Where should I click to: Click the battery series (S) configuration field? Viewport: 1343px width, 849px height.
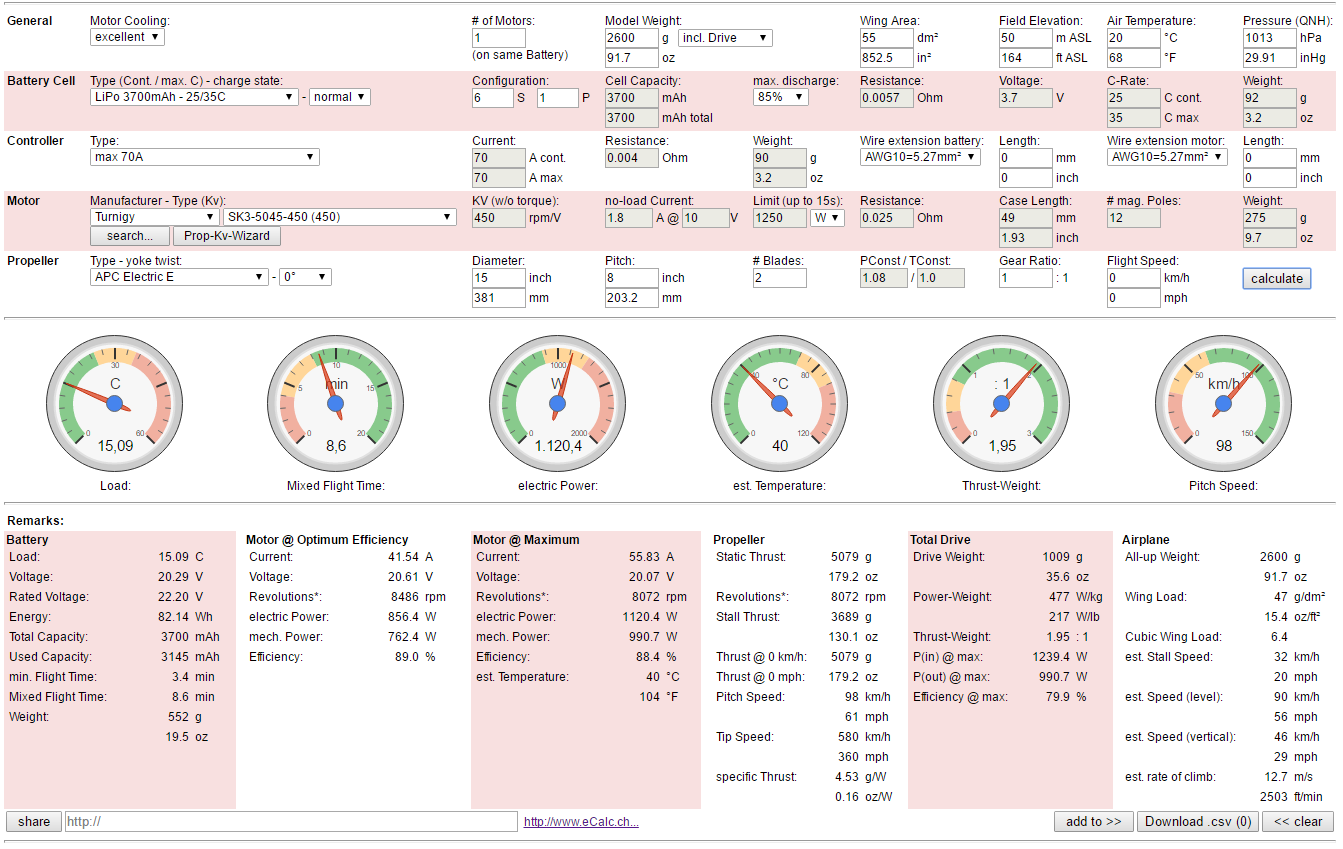[492, 98]
